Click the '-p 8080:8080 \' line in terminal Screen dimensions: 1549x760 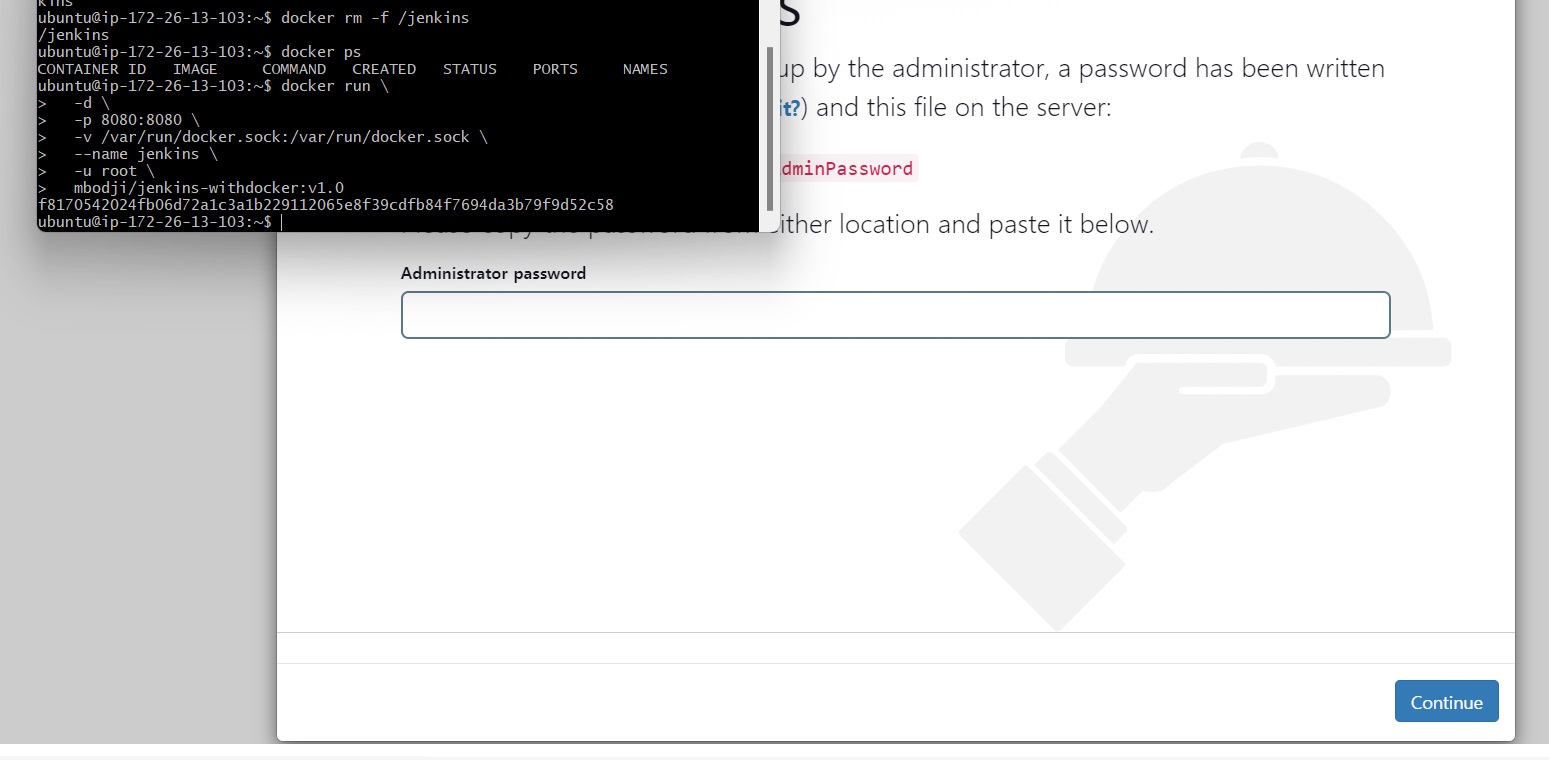(119, 120)
